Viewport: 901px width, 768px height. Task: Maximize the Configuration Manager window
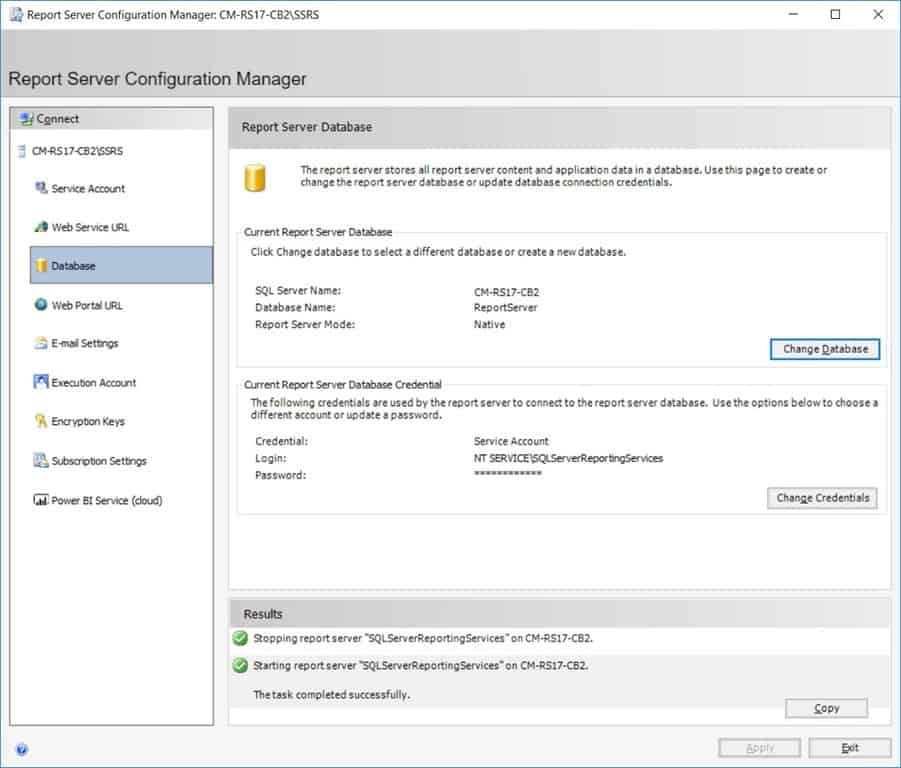[x=835, y=14]
